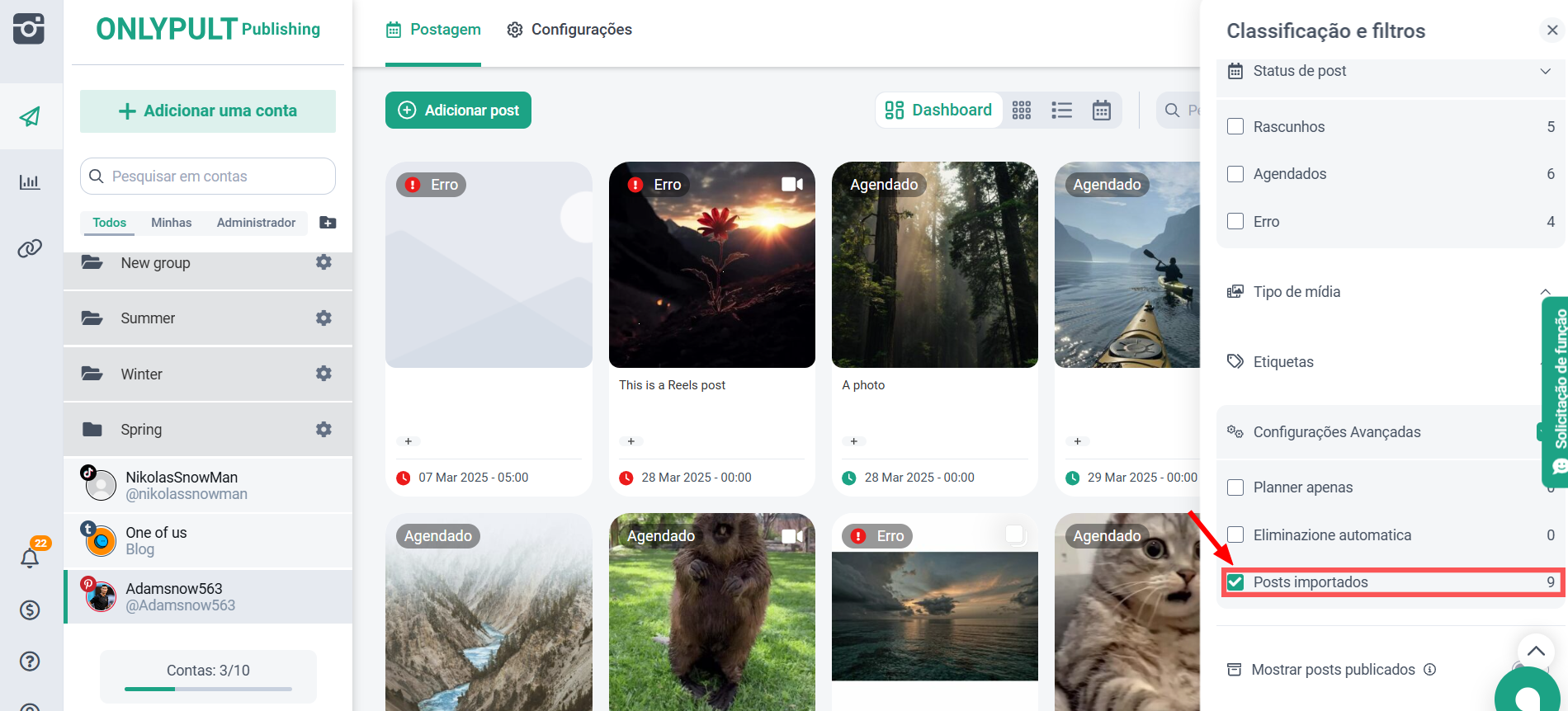The image size is (1568, 711).
Task: Open the billing dollar icon
Action: click(x=30, y=610)
